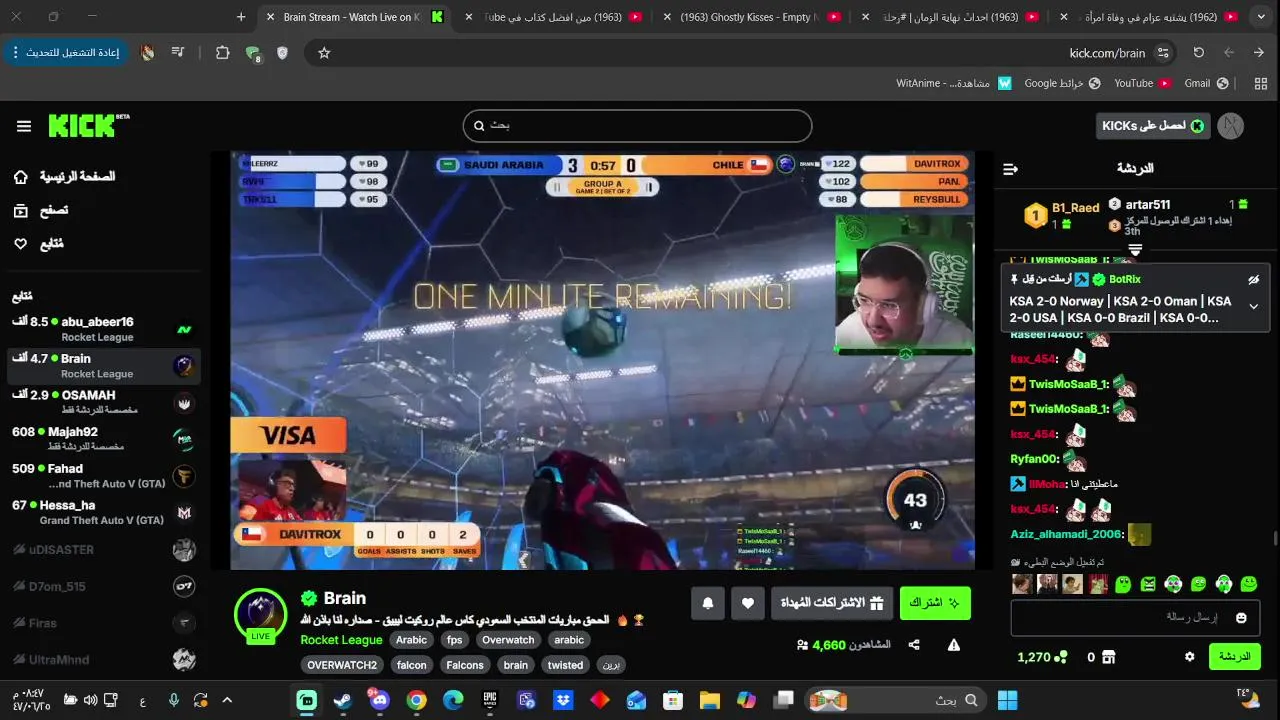Screen dimensions: 1280x720
Task: Click the falcon tag
Action: 411,665
